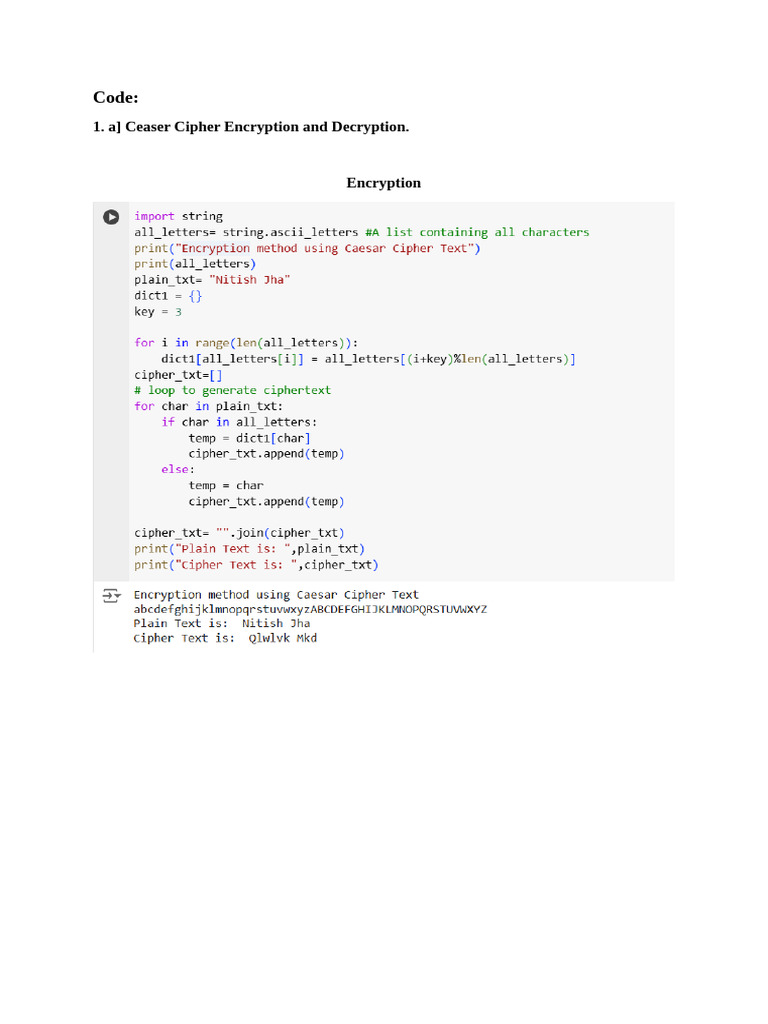The image size is (768, 1024).
Task: Click the 'temp = char' line
Action: click(226, 485)
